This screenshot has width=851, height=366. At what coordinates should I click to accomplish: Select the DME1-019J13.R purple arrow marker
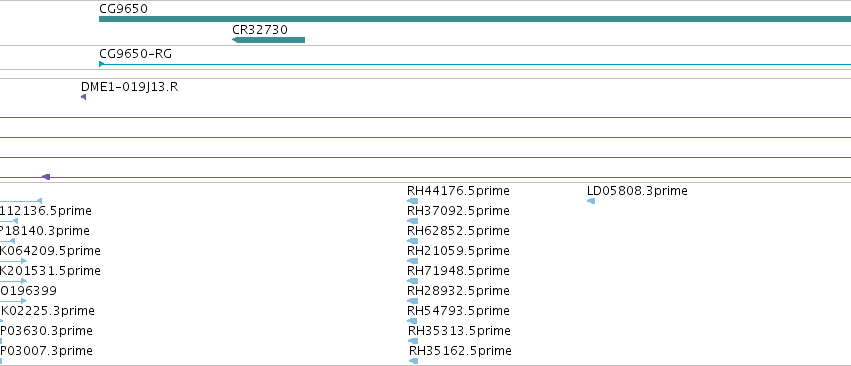click(x=83, y=97)
